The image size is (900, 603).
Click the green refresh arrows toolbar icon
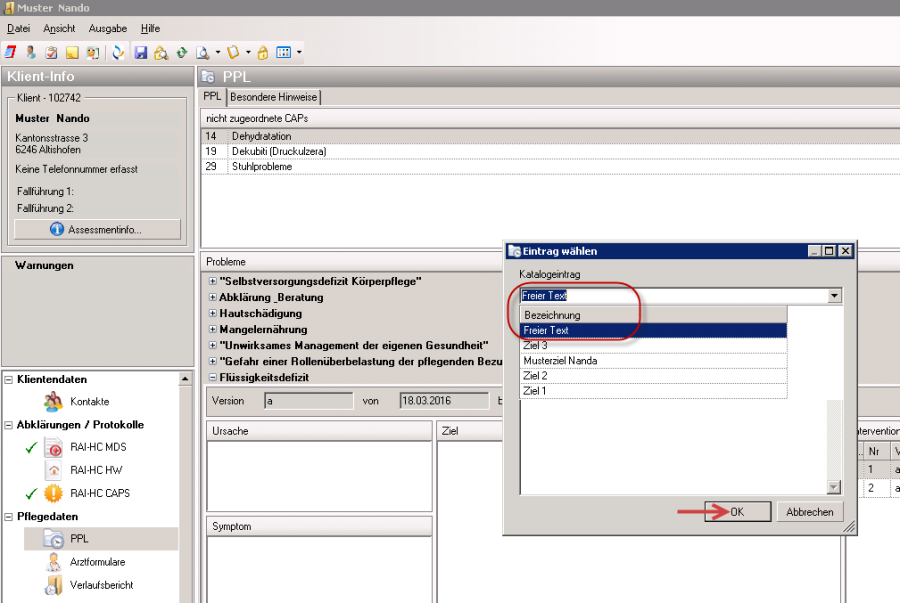point(181,52)
